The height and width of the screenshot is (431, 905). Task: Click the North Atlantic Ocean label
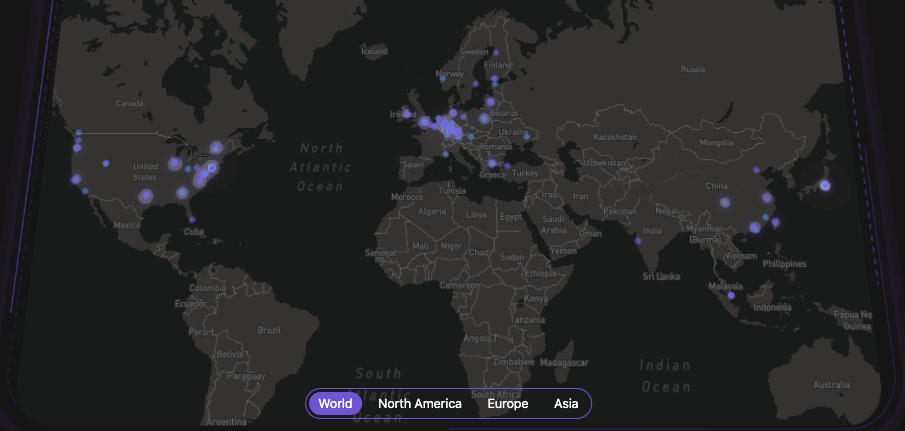(x=320, y=167)
